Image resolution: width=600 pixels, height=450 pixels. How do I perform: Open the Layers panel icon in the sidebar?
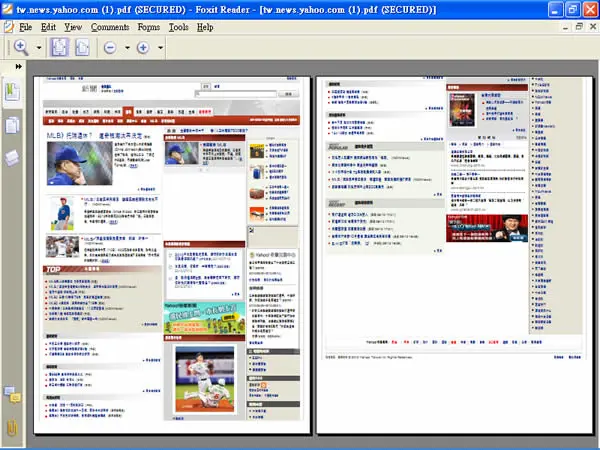[12, 158]
